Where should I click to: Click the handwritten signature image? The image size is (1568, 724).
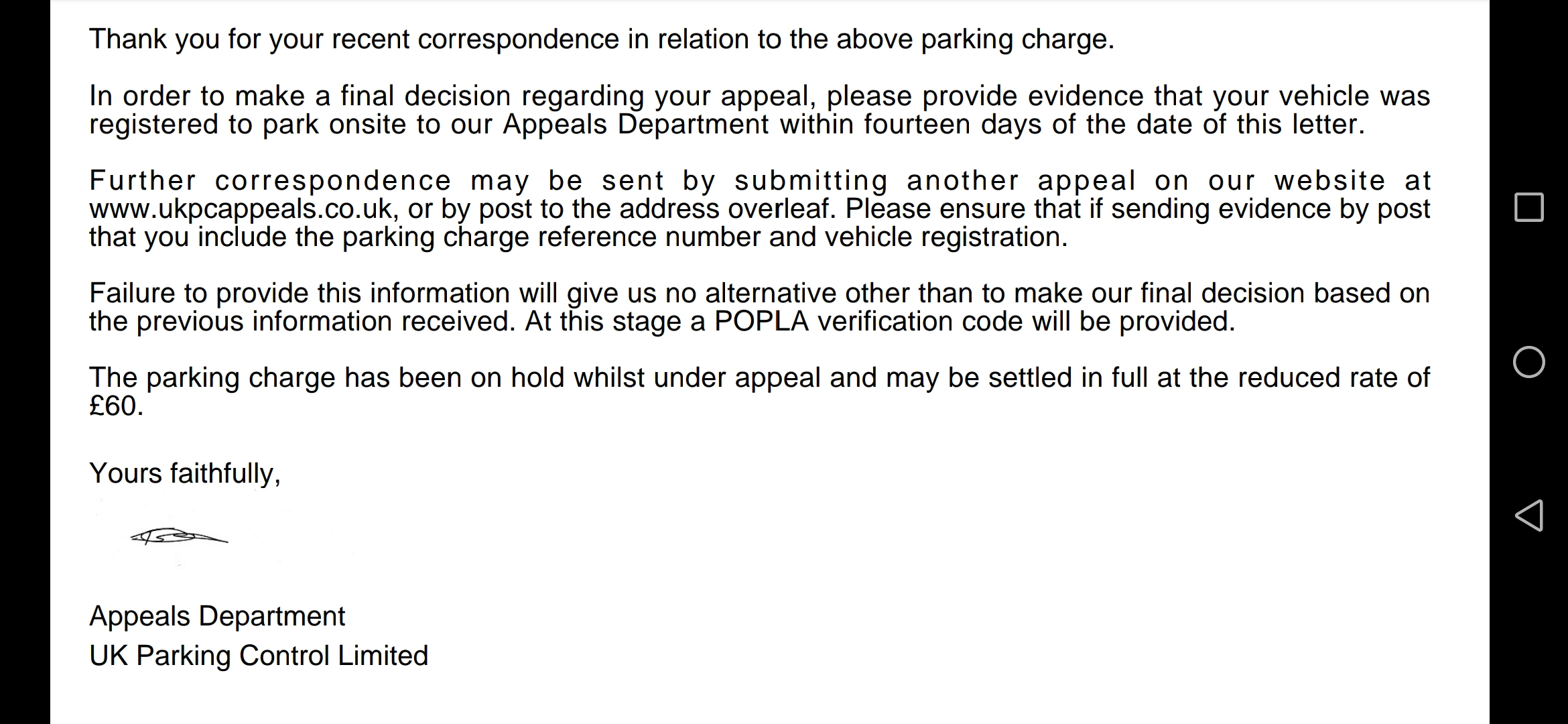click(179, 536)
